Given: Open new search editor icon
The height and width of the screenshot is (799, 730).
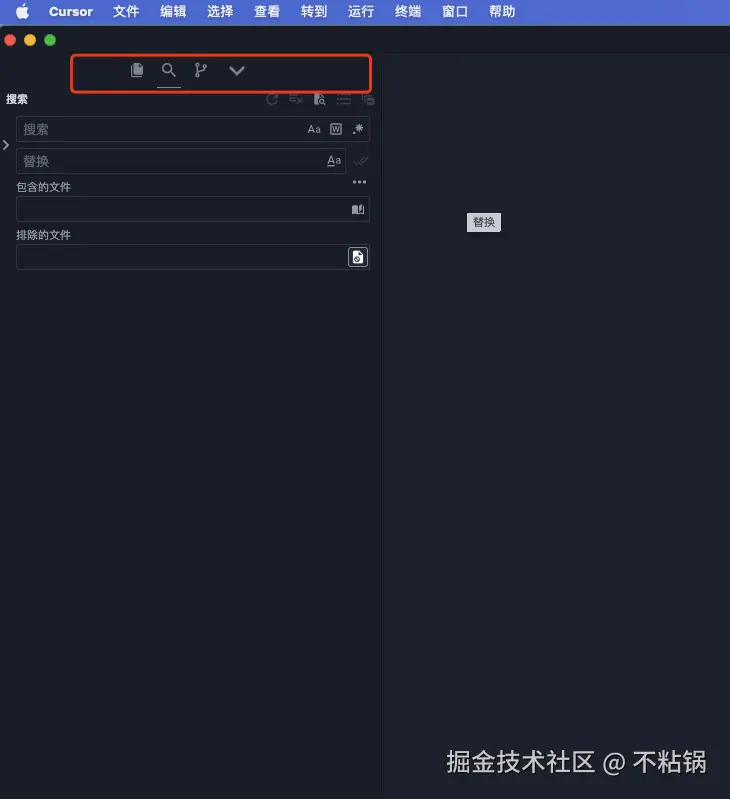Looking at the screenshot, I should tap(319, 99).
